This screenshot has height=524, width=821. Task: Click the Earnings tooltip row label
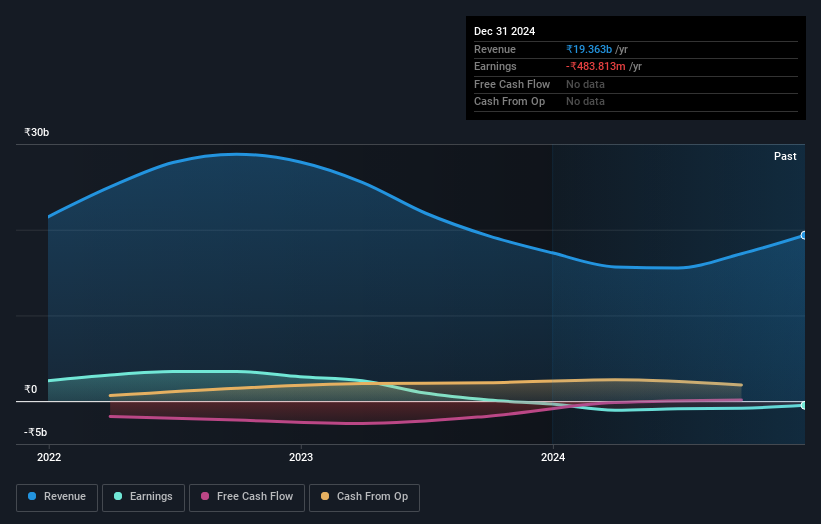495,66
